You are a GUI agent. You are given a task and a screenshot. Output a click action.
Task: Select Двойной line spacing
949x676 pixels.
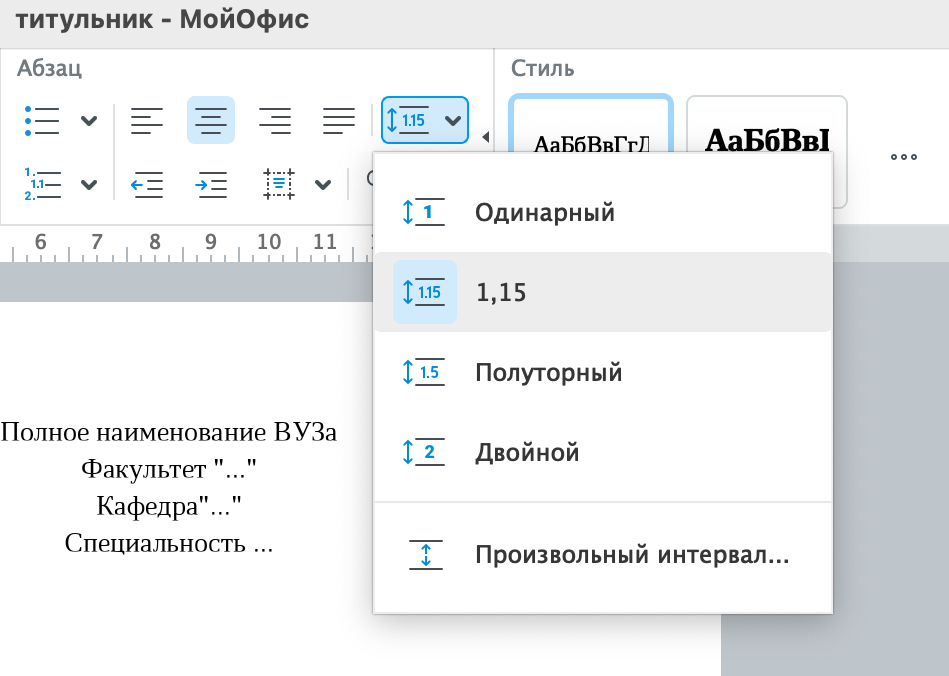(603, 451)
